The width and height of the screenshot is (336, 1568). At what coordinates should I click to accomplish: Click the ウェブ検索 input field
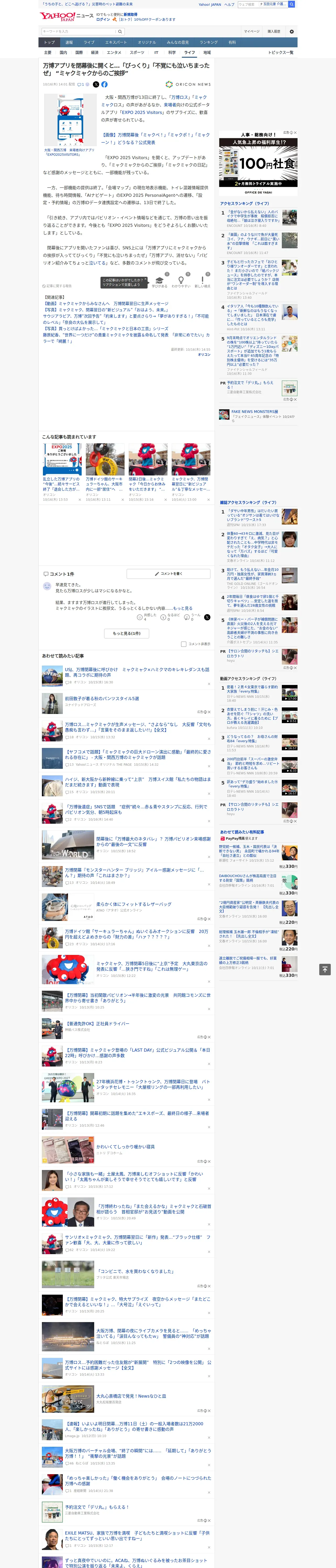pos(248,4)
